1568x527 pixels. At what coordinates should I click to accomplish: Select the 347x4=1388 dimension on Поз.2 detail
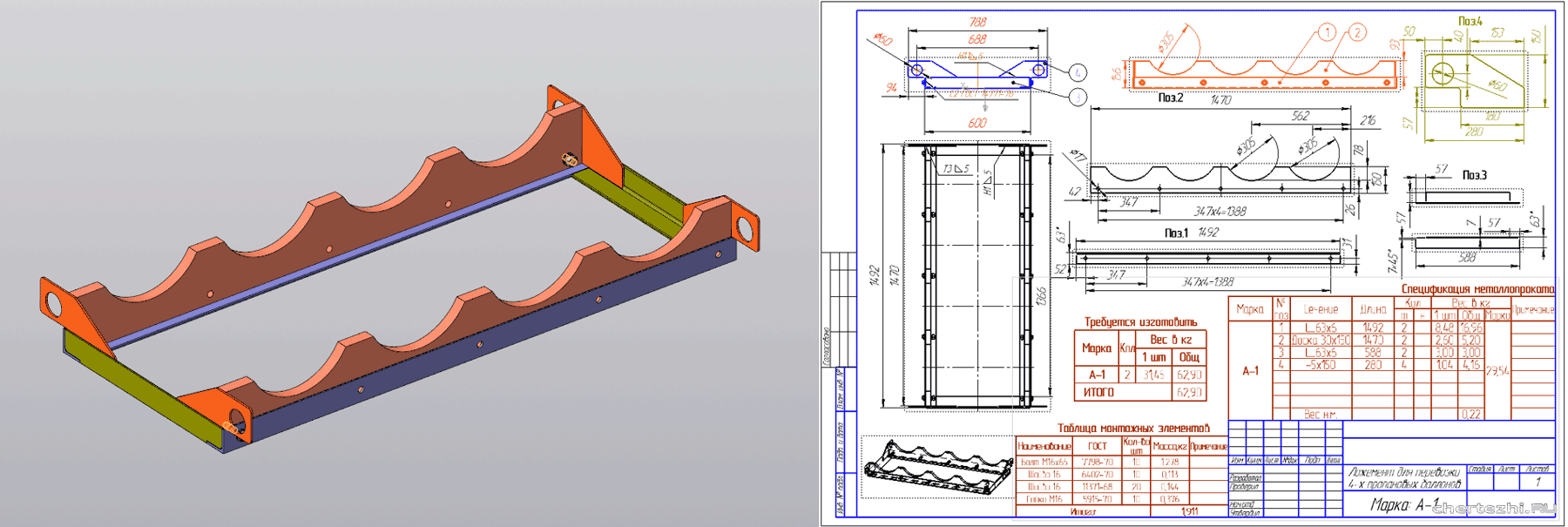tap(1220, 212)
